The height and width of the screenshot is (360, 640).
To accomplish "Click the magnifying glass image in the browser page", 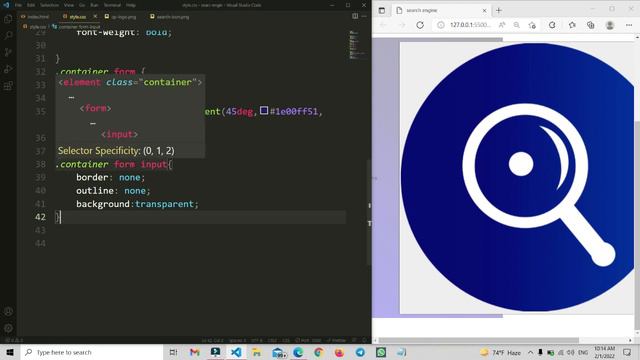I will (518, 177).
